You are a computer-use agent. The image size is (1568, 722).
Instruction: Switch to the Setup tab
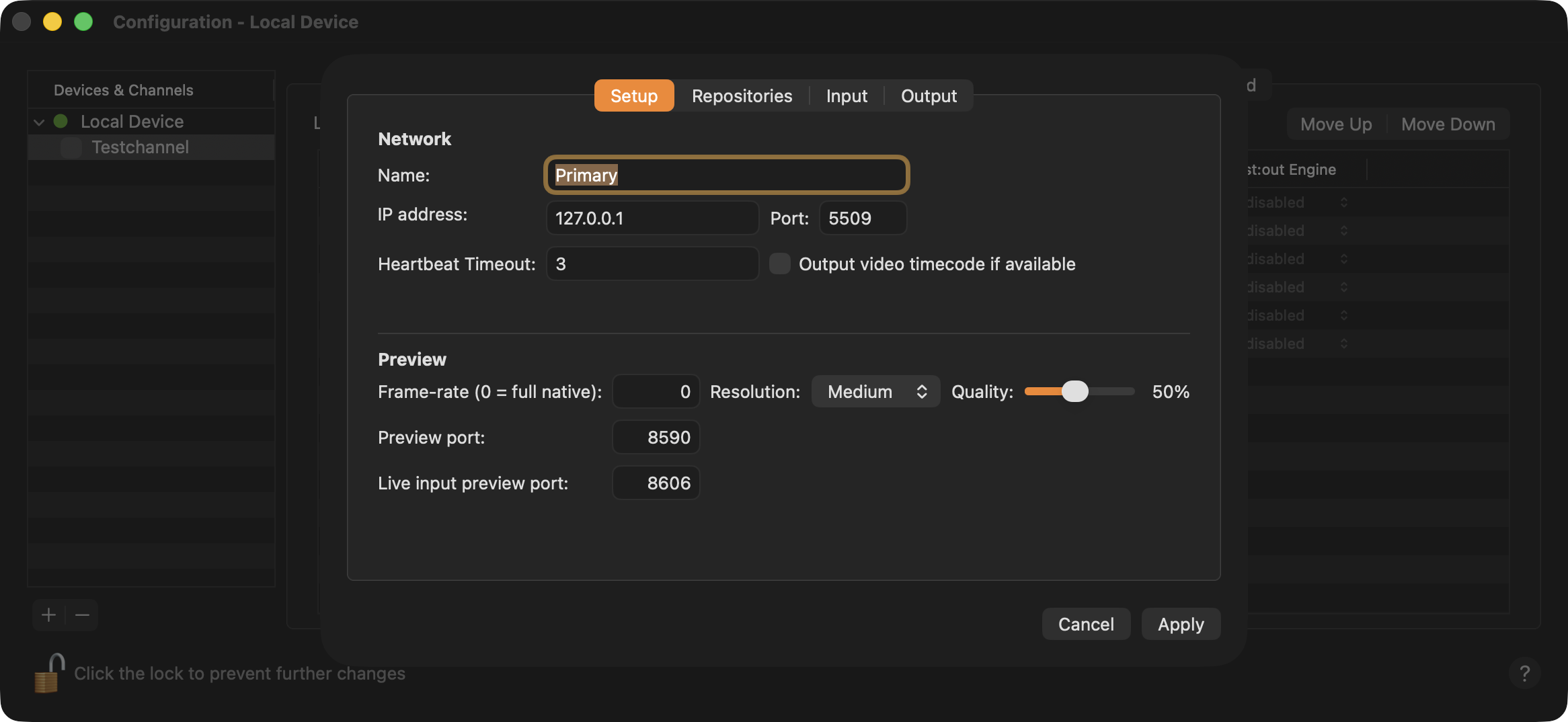click(x=634, y=95)
